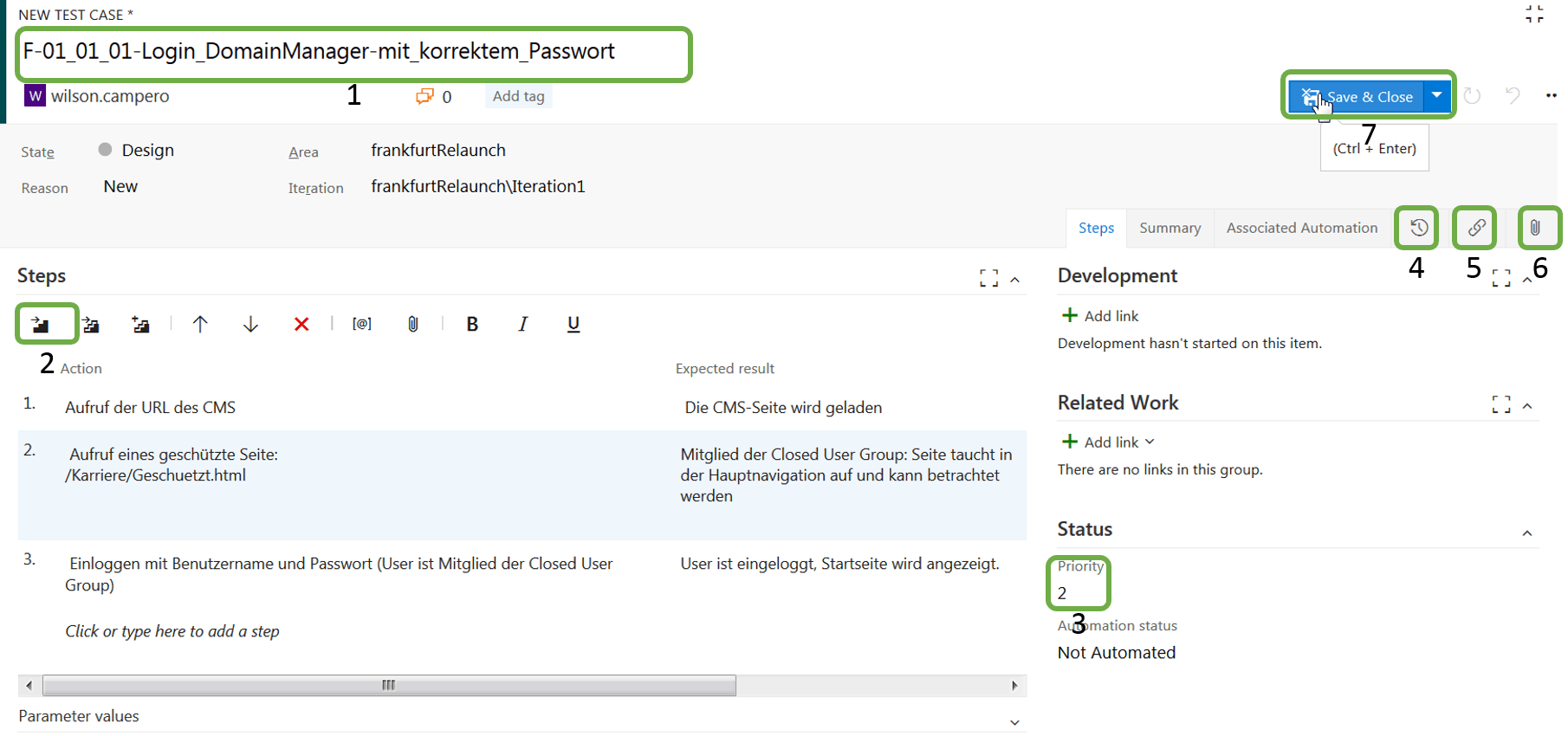The width and height of the screenshot is (1568, 736).
Task: Click the Create shared steps icon
Action: tap(141, 325)
